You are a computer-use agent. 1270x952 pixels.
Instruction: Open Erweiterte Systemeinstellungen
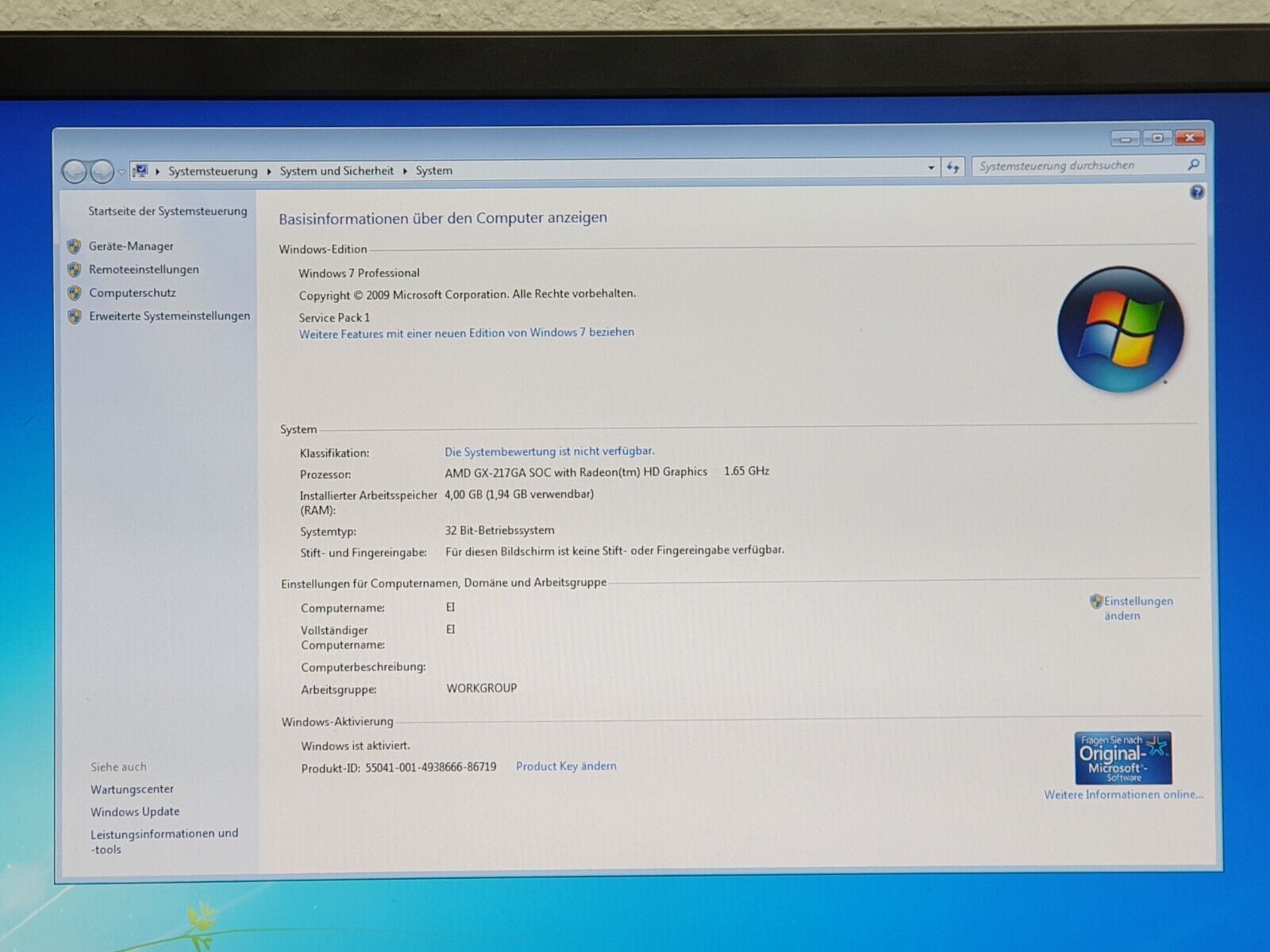(x=169, y=316)
